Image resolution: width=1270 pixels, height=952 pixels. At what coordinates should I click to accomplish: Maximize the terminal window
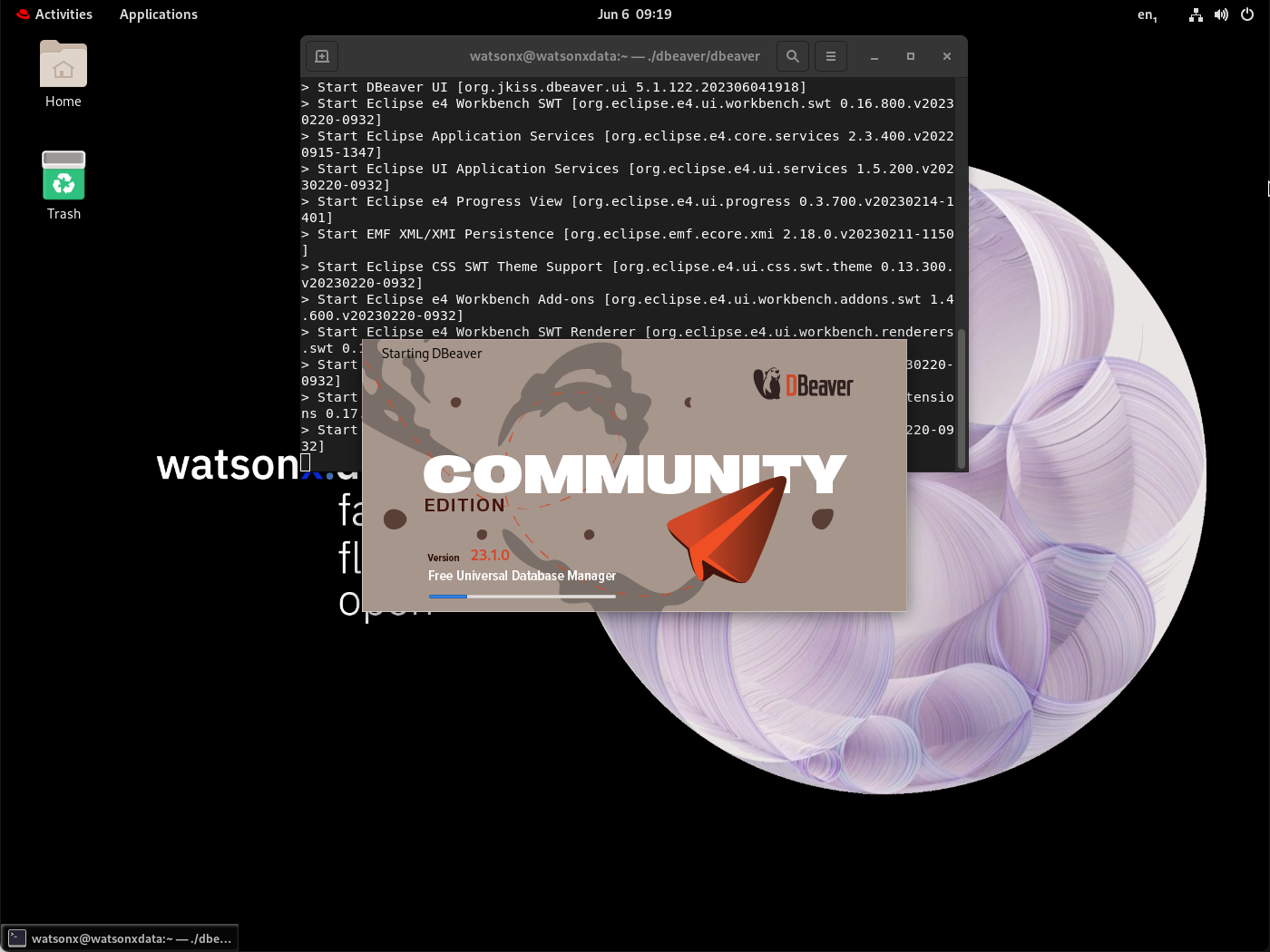(911, 56)
